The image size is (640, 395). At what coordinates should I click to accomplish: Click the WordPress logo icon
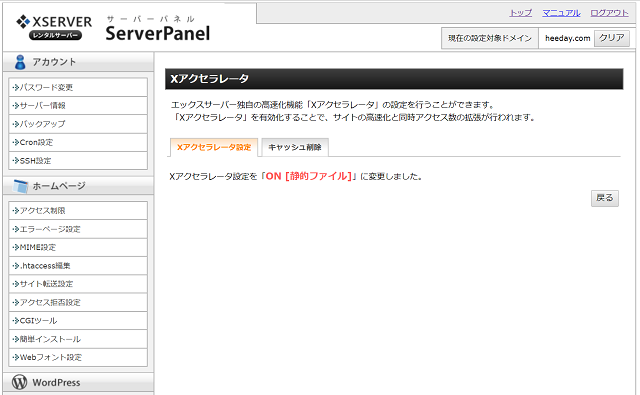(x=19, y=382)
